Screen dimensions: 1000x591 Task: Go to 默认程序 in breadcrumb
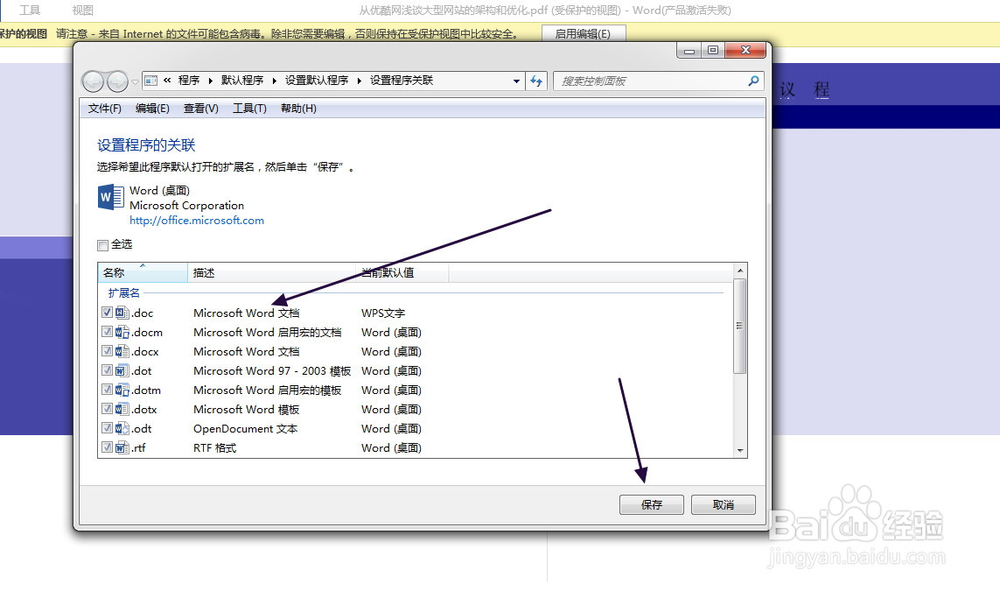coord(242,80)
